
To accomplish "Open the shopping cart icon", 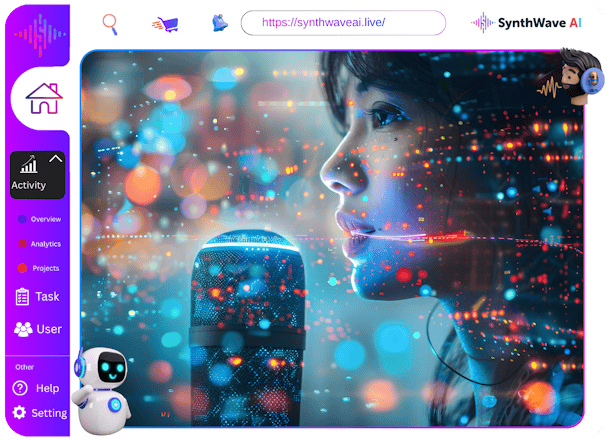I will coord(164,23).
